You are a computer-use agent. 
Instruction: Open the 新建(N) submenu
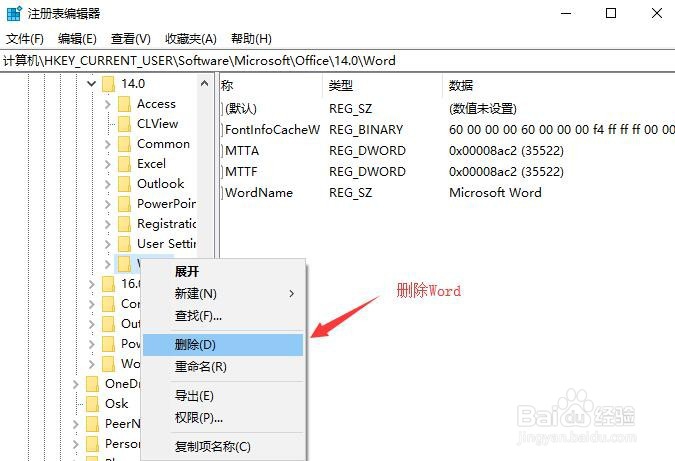point(223,294)
